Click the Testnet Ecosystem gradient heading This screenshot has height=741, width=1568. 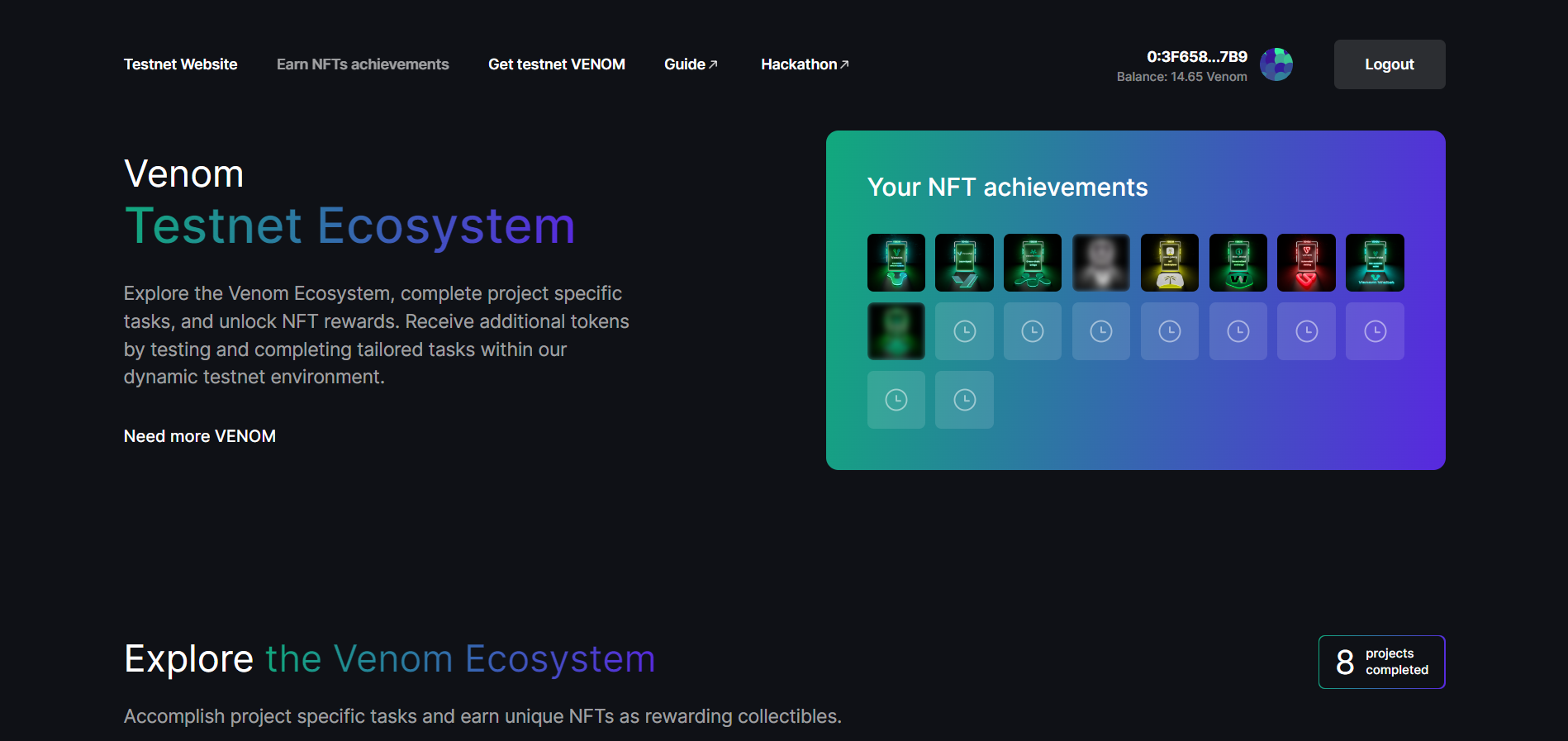pos(350,226)
